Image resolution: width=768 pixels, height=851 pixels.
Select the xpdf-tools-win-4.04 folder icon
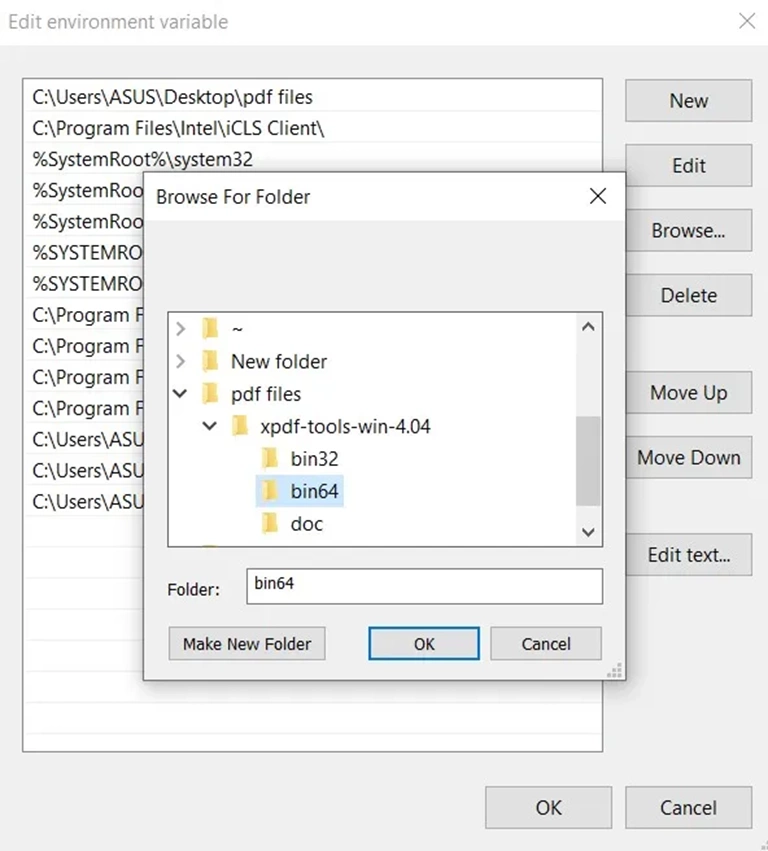[x=239, y=426]
